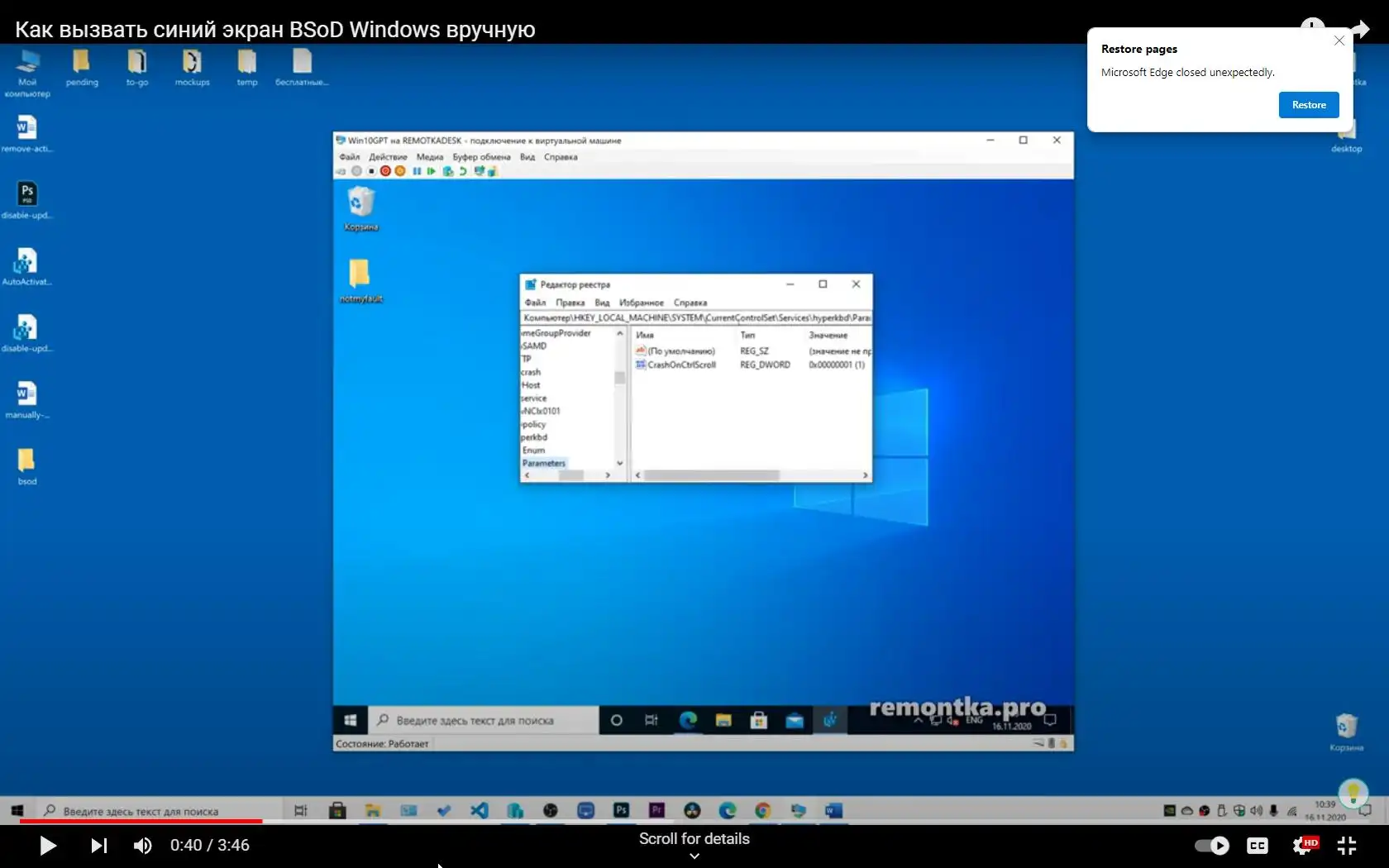This screenshot has height=868, width=1389.
Task: Click registry tree scrollbar up arrow
Action: tap(620, 333)
